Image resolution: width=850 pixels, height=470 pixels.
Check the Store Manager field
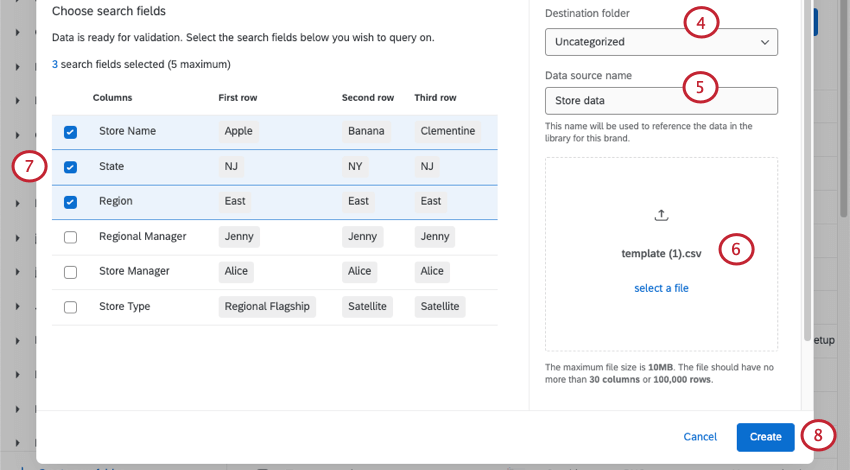[70, 272]
